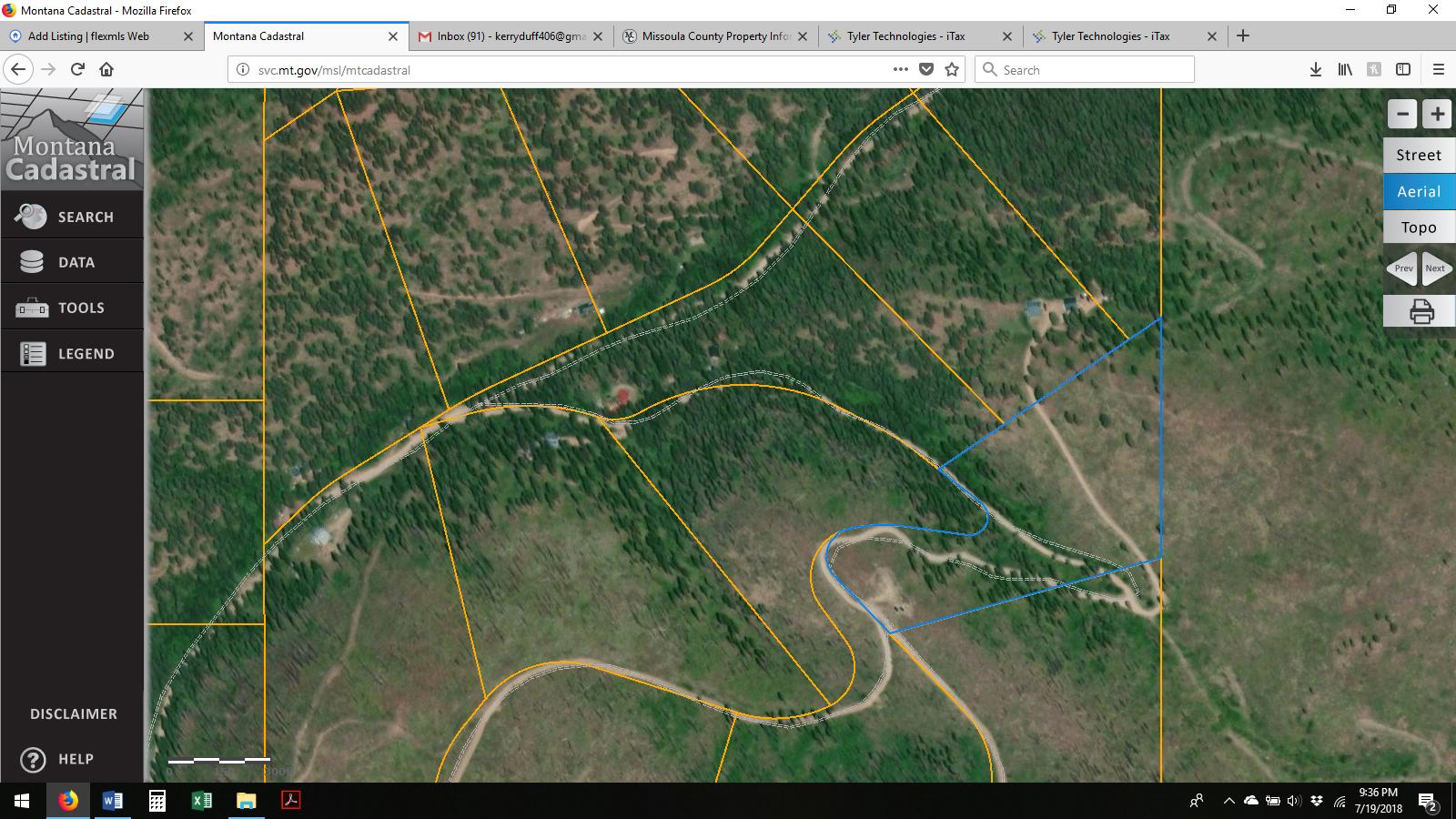Switch basemap to Topo
The image size is (1456, 819).
coord(1419,227)
